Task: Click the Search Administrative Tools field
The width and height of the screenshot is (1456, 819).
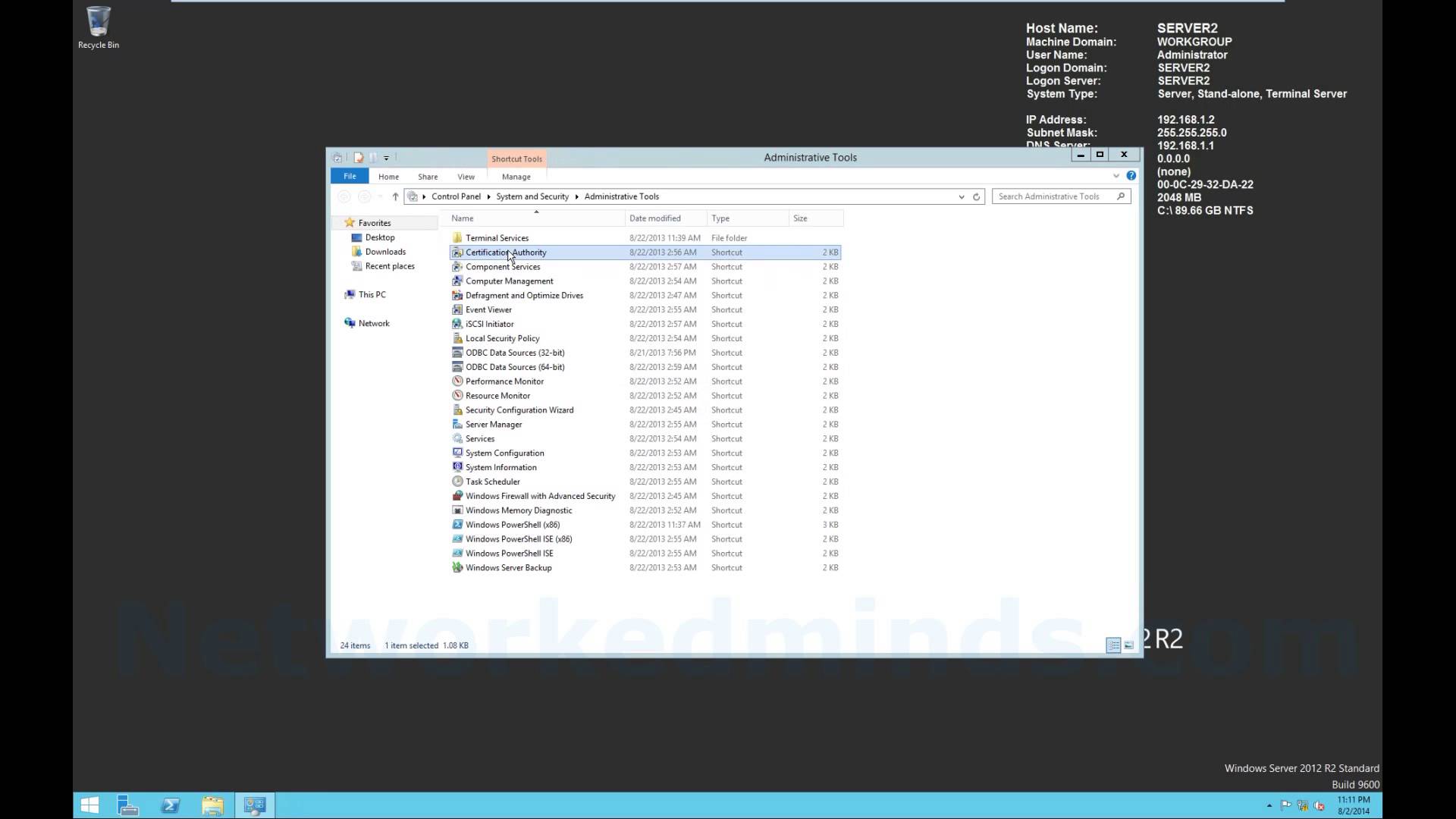Action: point(1054,196)
